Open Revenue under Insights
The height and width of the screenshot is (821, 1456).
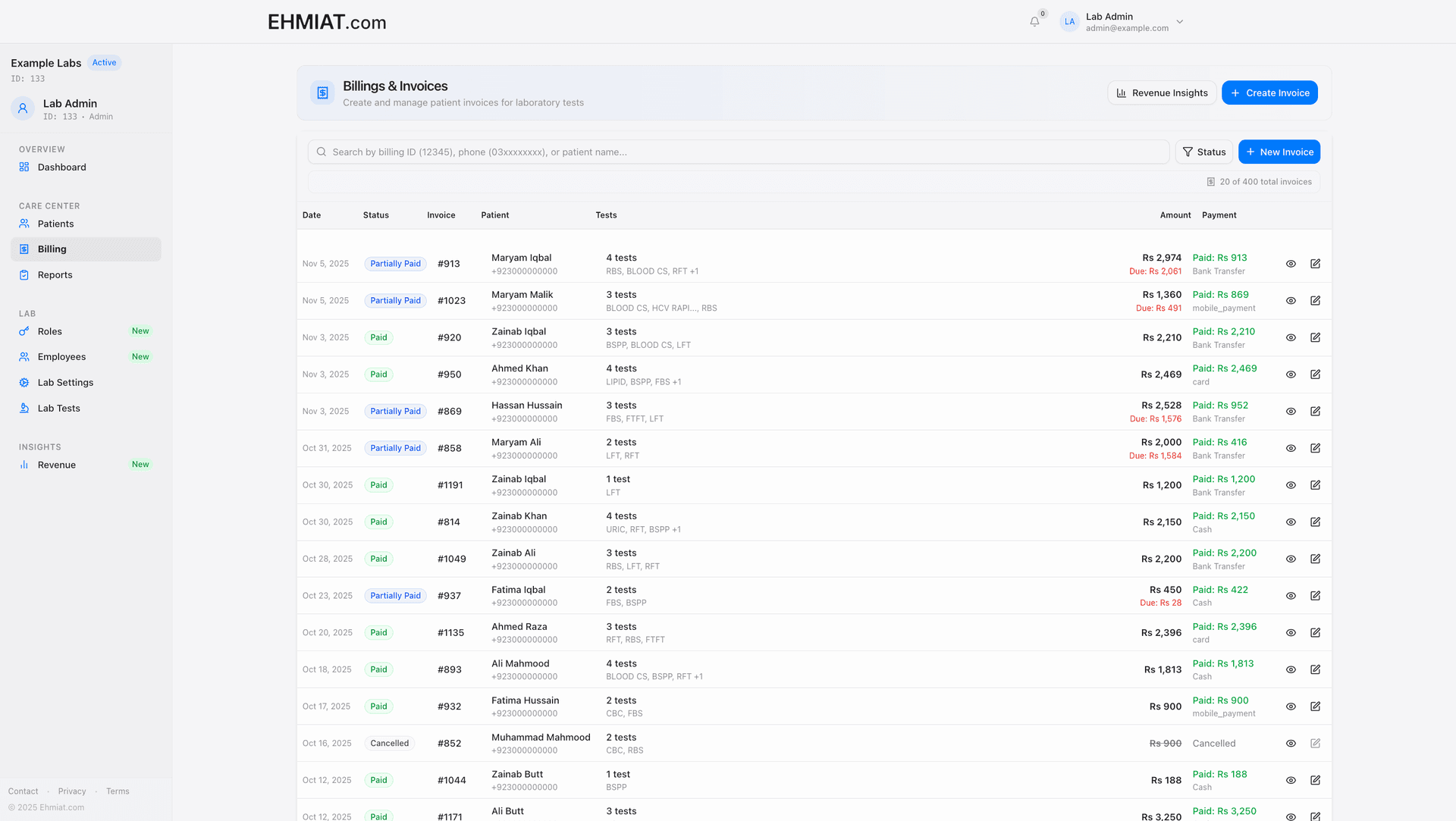click(x=86, y=465)
